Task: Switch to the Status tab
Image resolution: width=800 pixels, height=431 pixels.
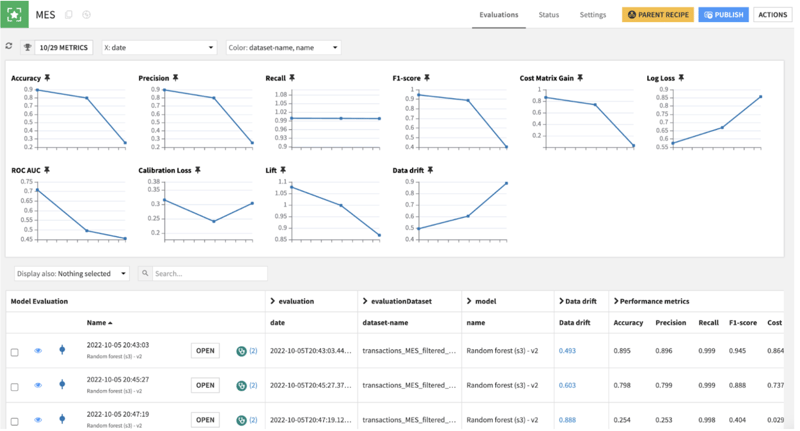Action: 548,15
